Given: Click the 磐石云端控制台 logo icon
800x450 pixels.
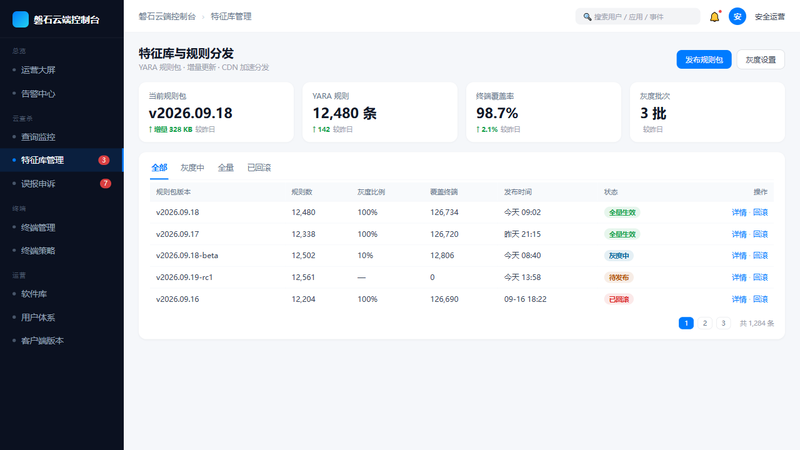Looking at the screenshot, I should 20,19.
